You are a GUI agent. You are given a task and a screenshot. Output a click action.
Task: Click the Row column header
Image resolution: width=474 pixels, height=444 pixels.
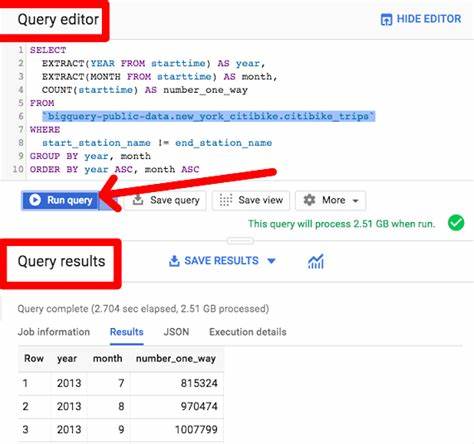pos(34,359)
